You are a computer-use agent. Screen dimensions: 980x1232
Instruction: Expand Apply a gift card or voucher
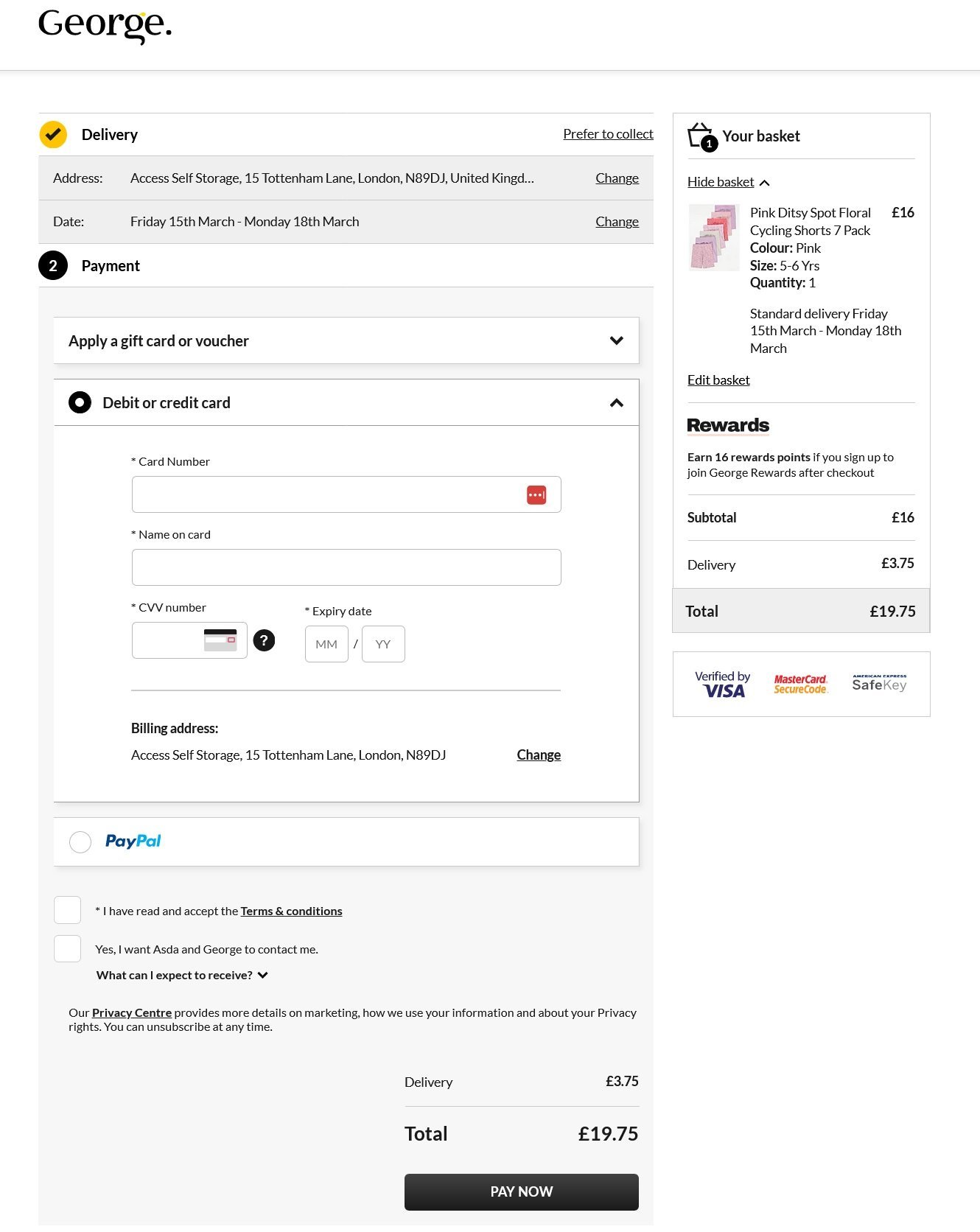point(346,340)
